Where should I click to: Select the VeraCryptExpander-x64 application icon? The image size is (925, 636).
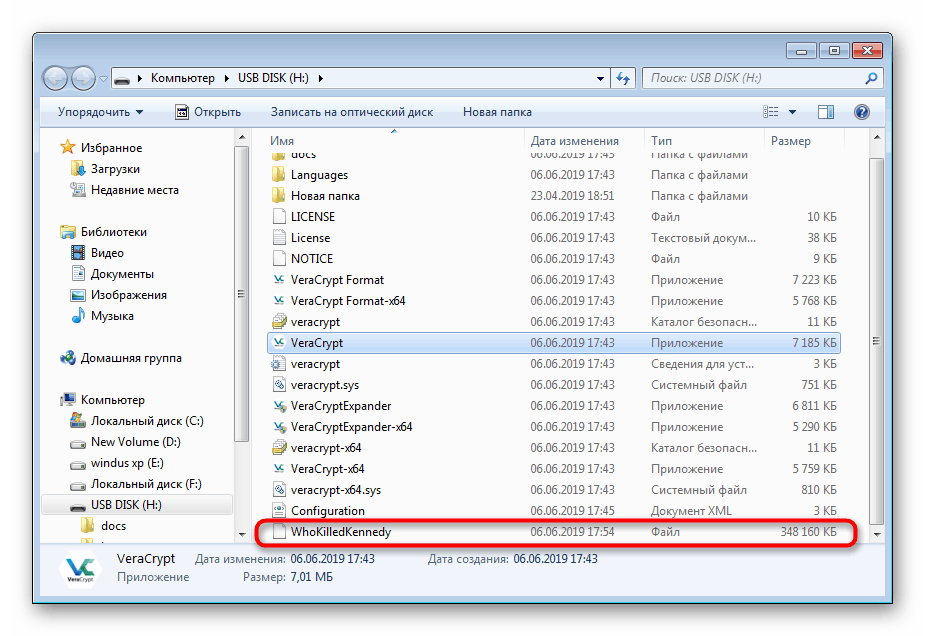pos(278,427)
